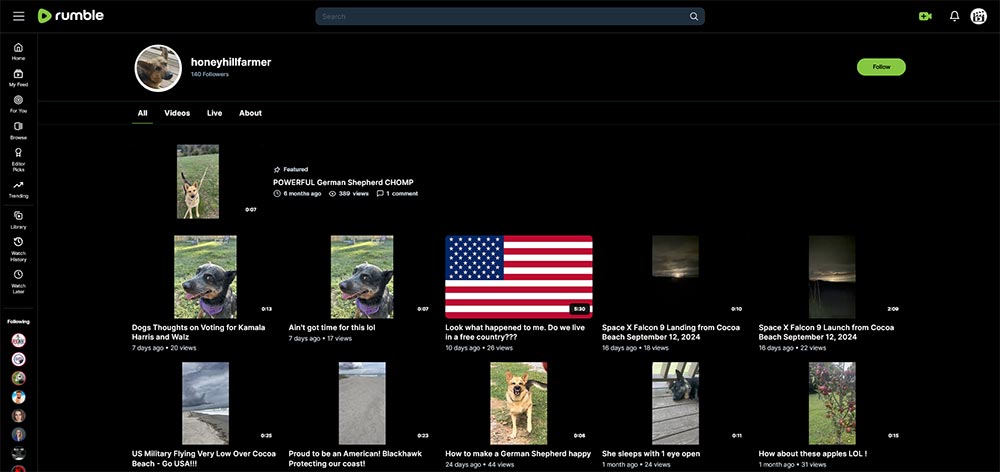Click the Following section label
Screen dimensions: 1000x472
tap(18, 321)
